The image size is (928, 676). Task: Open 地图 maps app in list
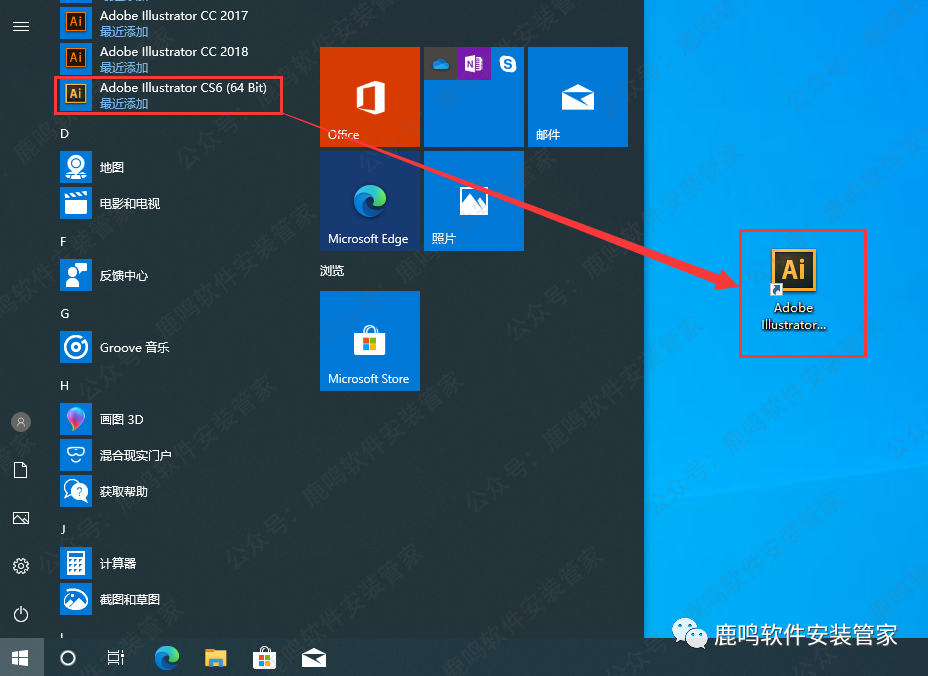tap(110, 167)
